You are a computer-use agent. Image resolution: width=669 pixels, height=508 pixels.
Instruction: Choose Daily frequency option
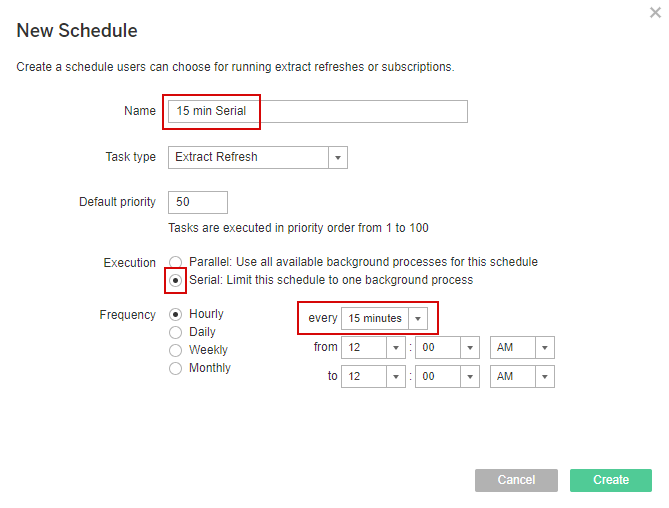pyautogui.click(x=175, y=332)
